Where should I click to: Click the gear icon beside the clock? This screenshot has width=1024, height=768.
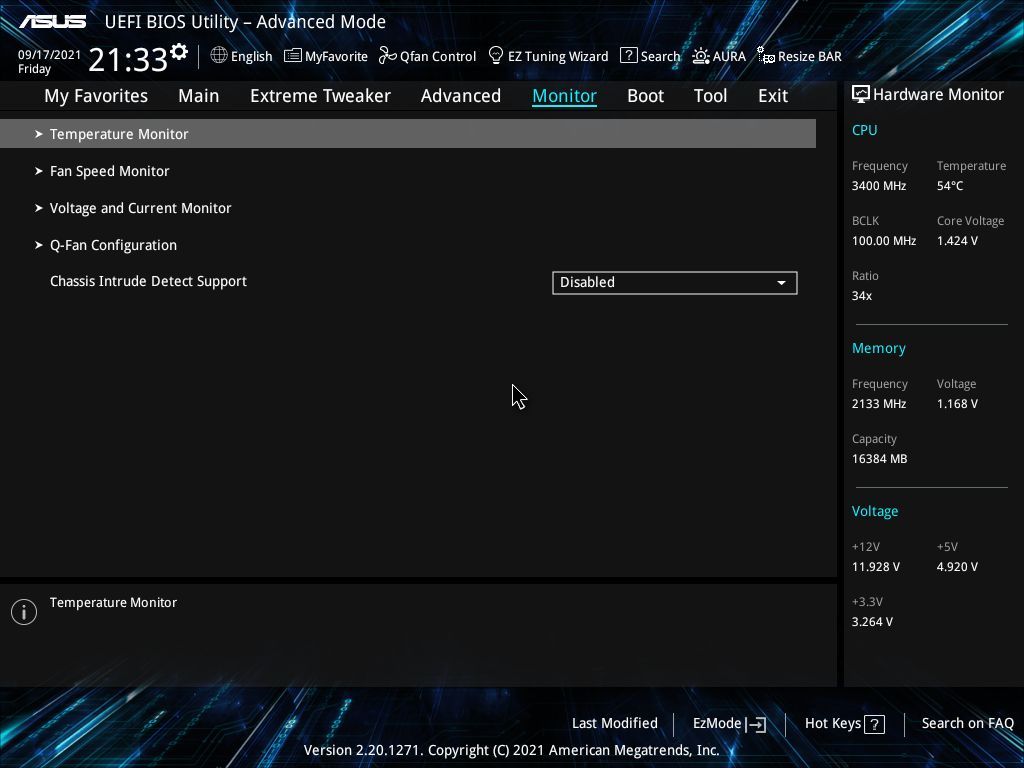point(179,52)
